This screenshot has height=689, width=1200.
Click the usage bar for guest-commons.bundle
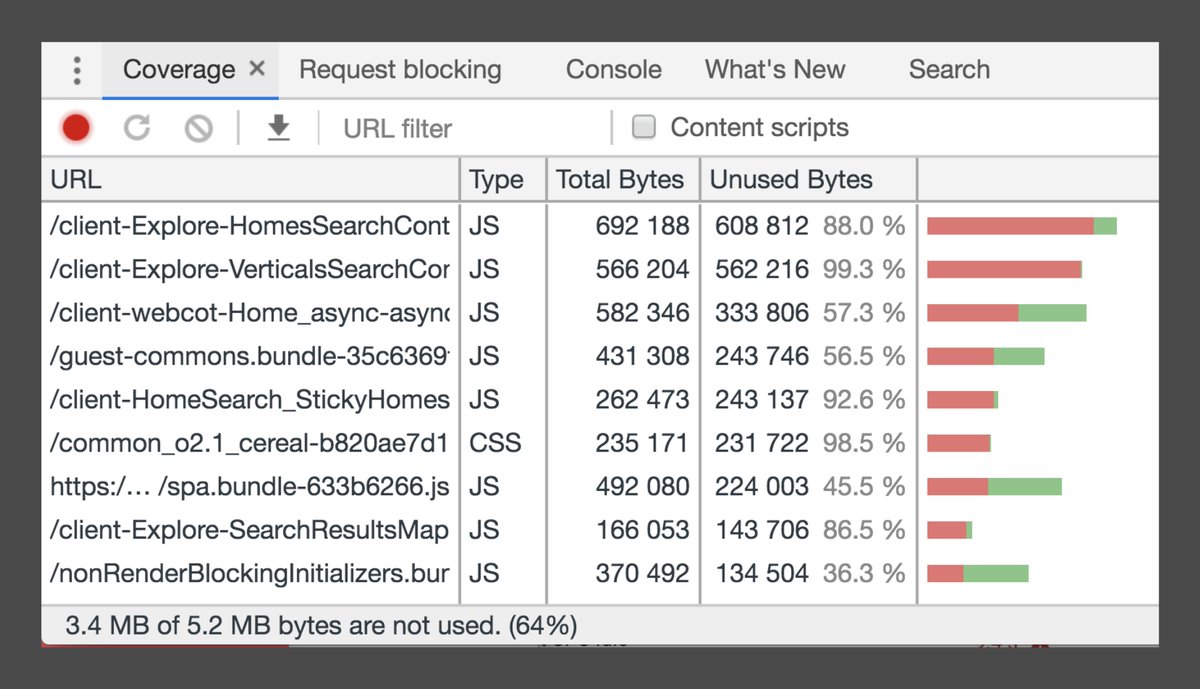tap(985, 355)
